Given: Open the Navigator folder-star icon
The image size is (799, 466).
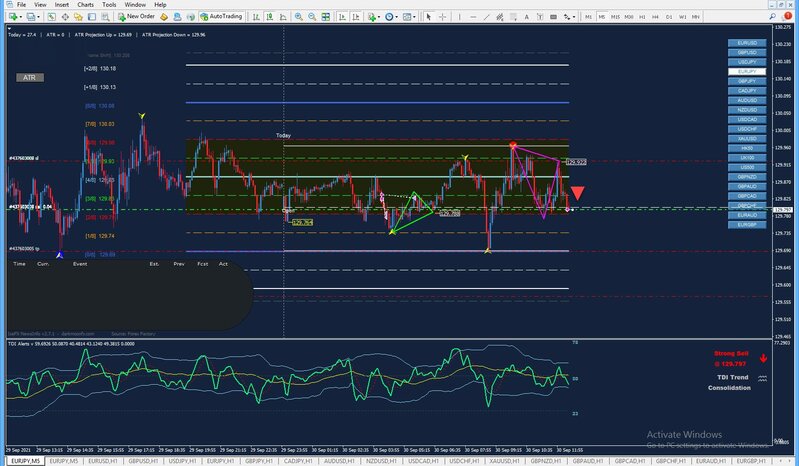Looking at the screenshot, I should [x=78, y=17].
